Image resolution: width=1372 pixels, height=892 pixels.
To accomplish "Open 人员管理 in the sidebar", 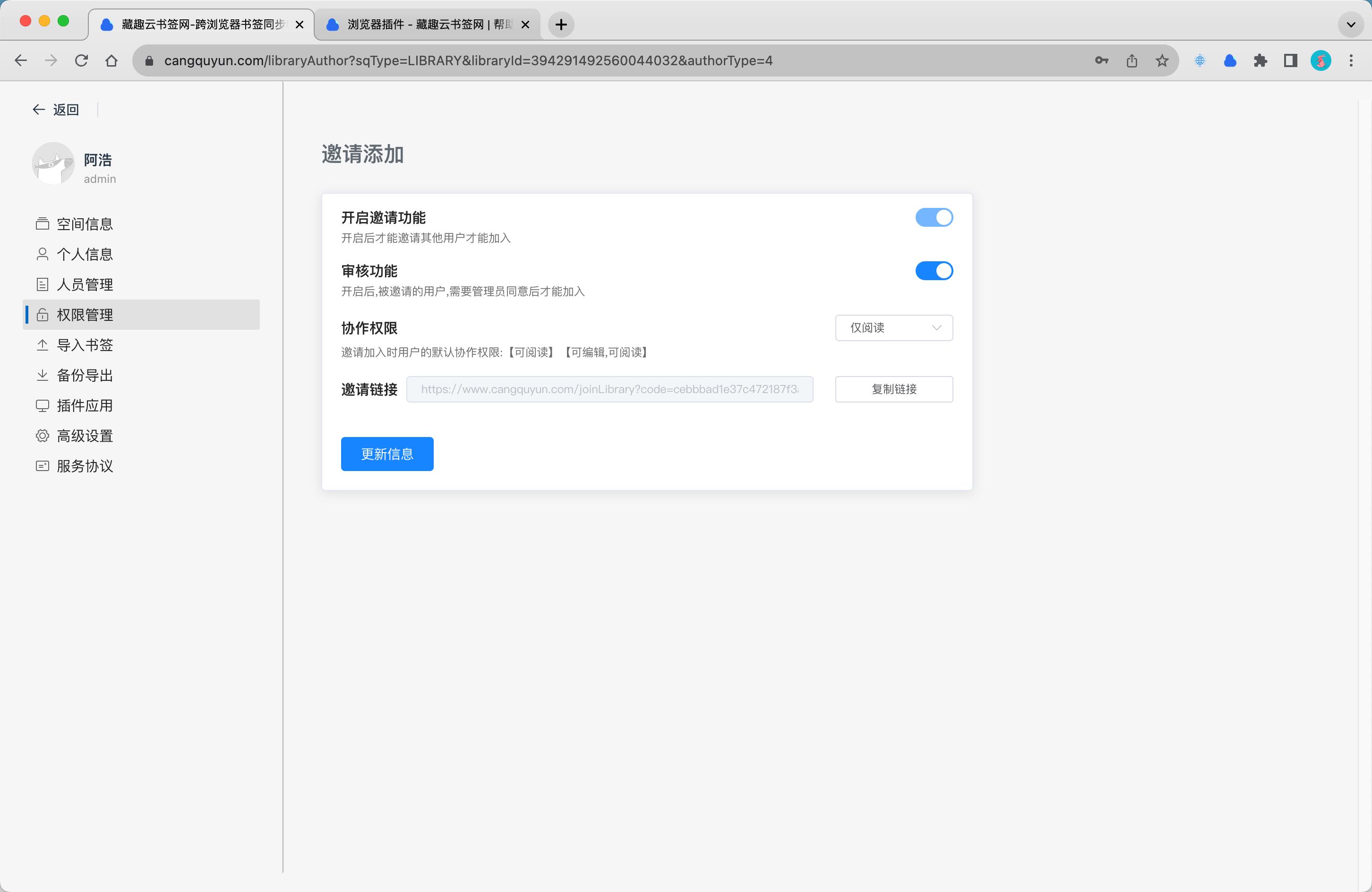I will coord(84,284).
